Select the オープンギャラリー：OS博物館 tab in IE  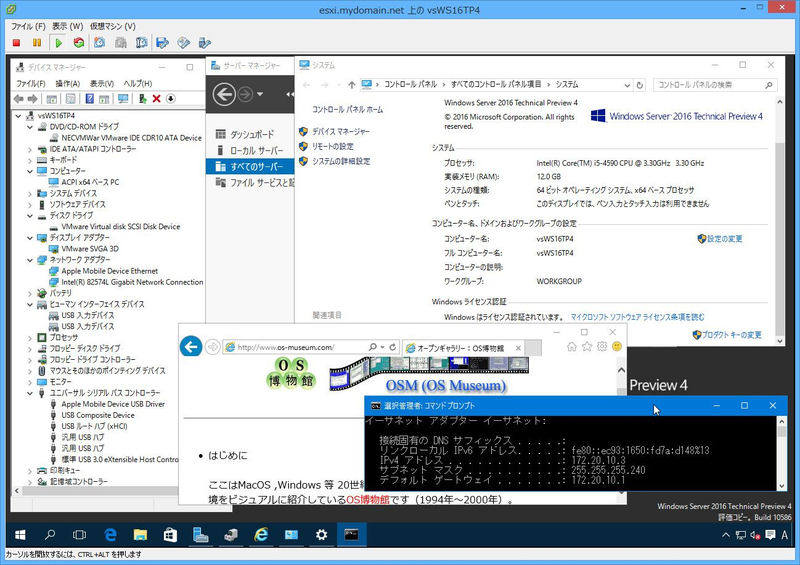click(x=463, y=348)
